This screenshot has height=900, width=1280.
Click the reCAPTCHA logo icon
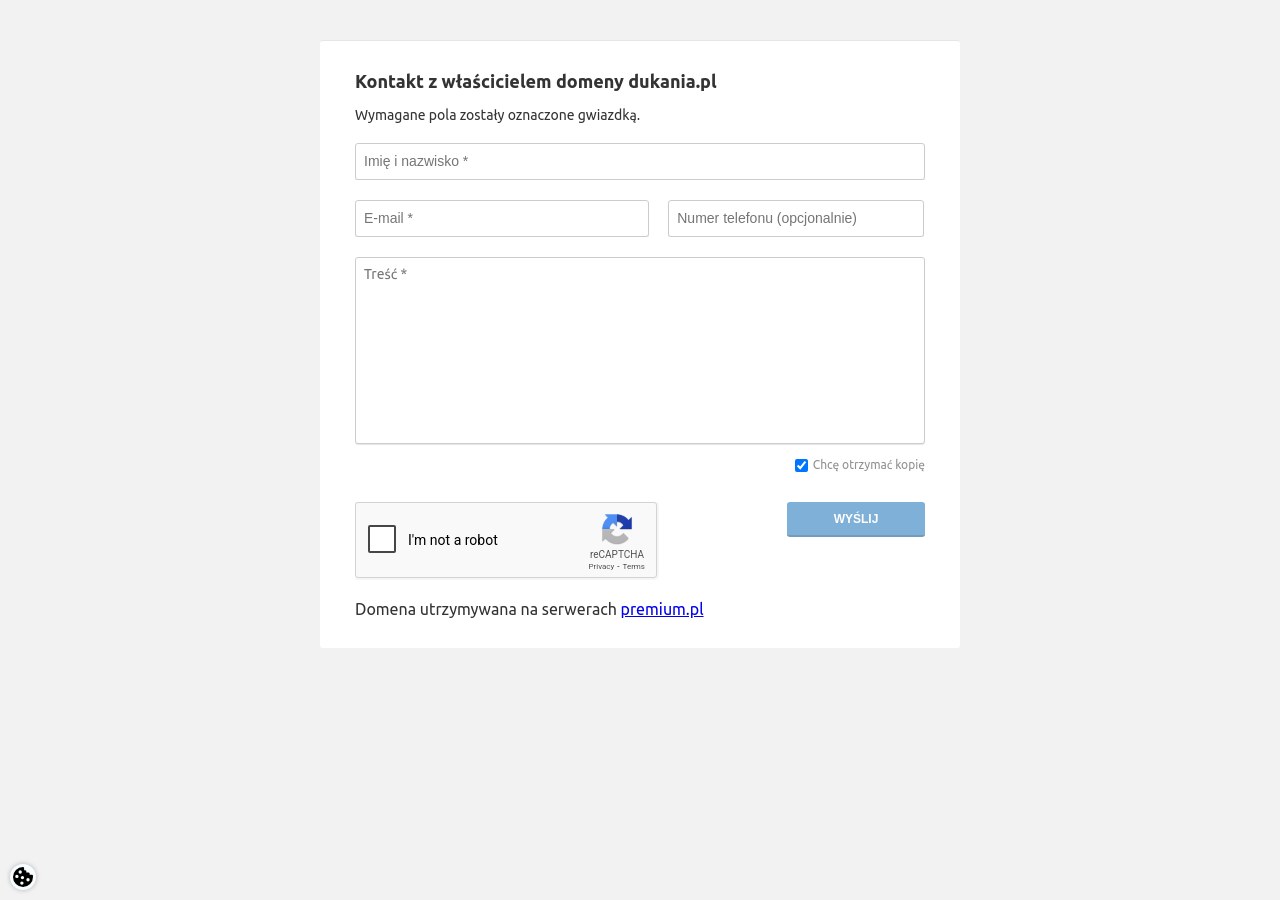point(617,530)
